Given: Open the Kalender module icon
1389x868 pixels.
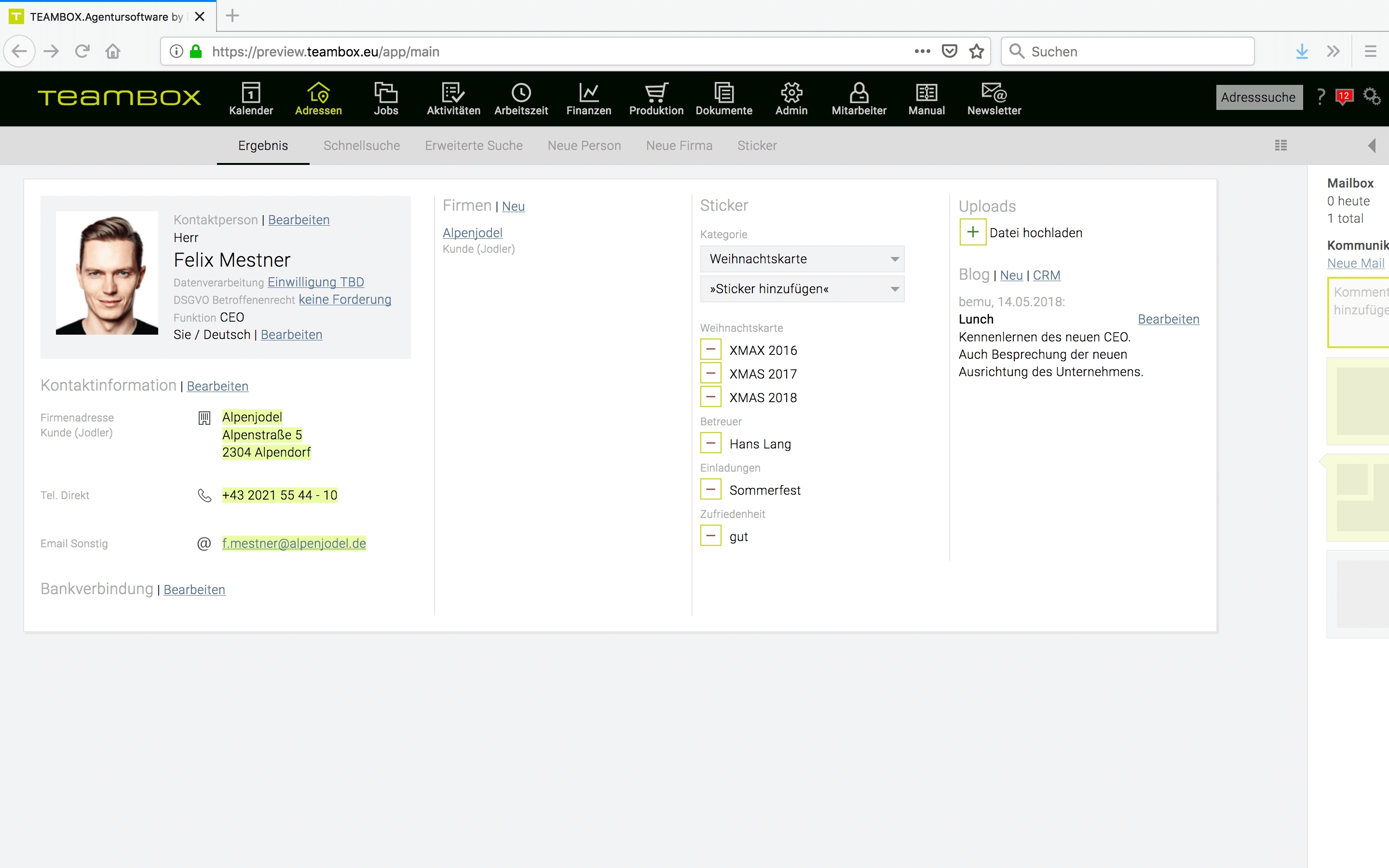Looking at the screenshot, I should tap(251, 93).
